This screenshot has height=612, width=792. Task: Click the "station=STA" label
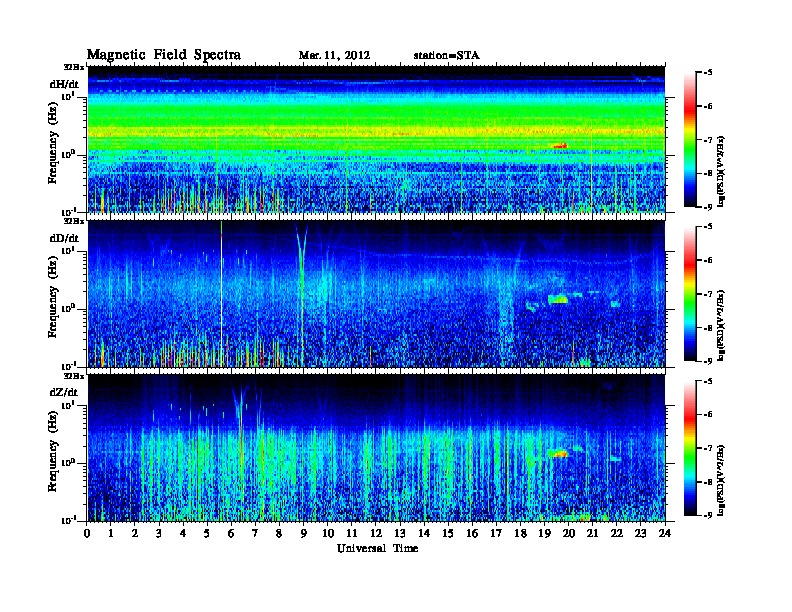point(447,56)
